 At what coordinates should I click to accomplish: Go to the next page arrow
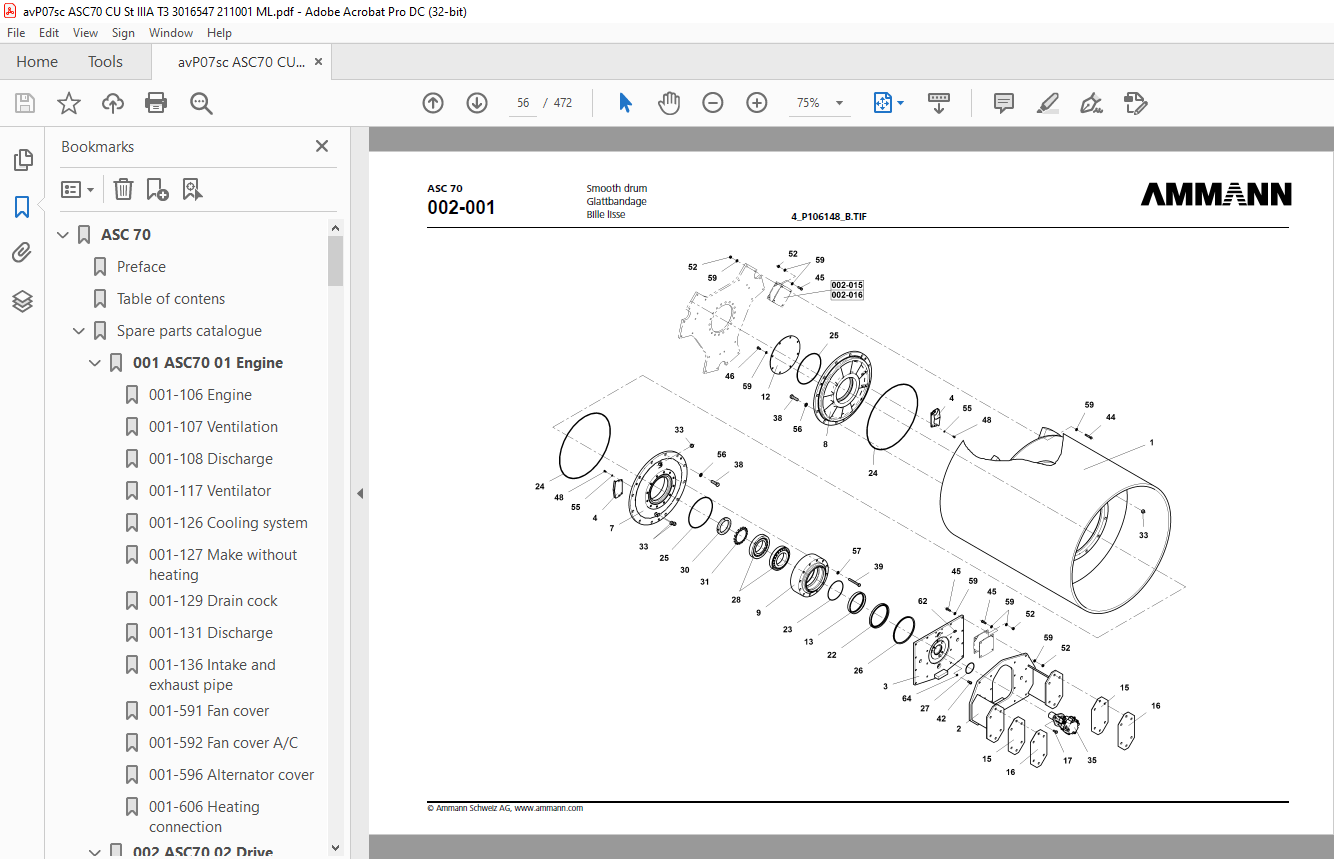click(477, 103)
